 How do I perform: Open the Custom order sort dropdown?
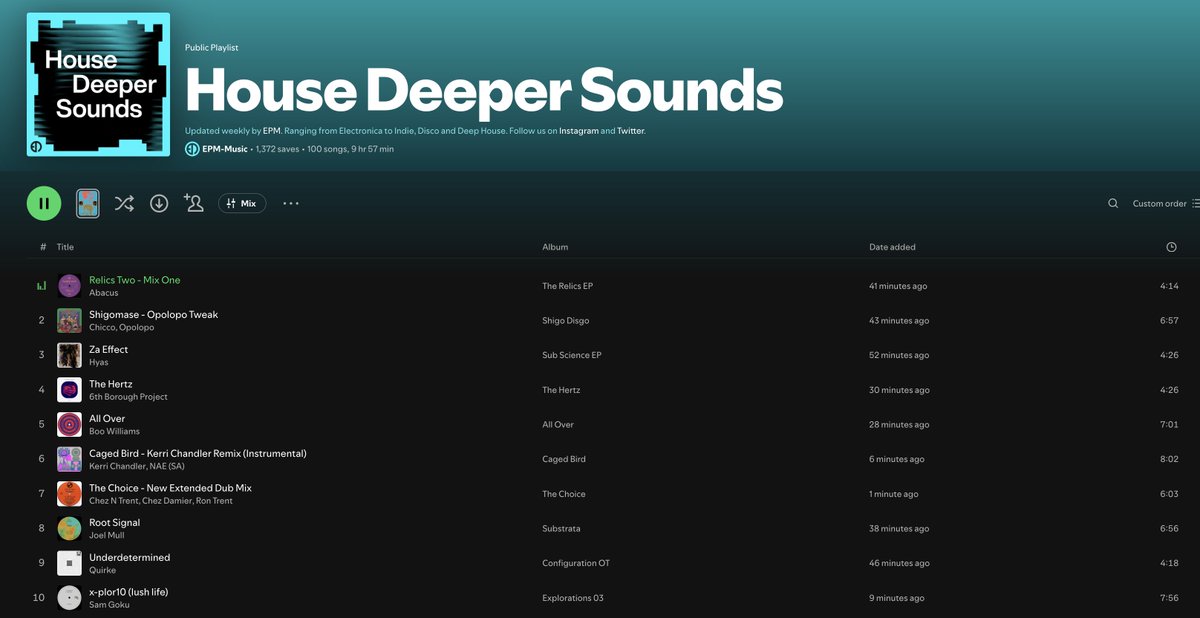tap(1166, 203)
